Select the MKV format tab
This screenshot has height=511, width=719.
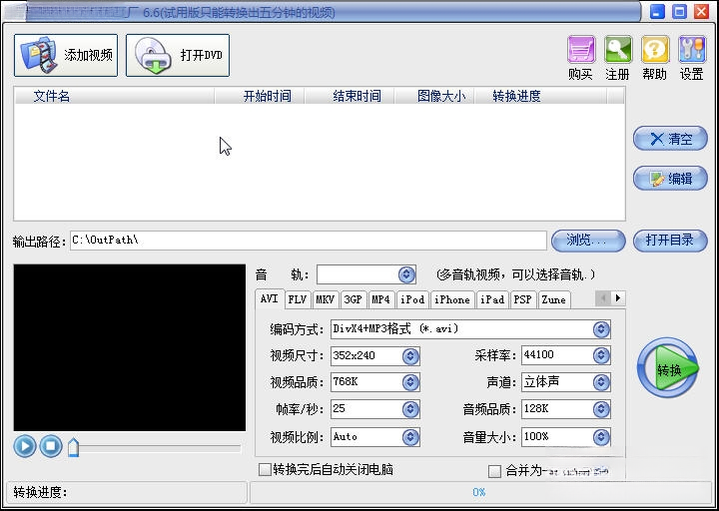click(325, 300)
